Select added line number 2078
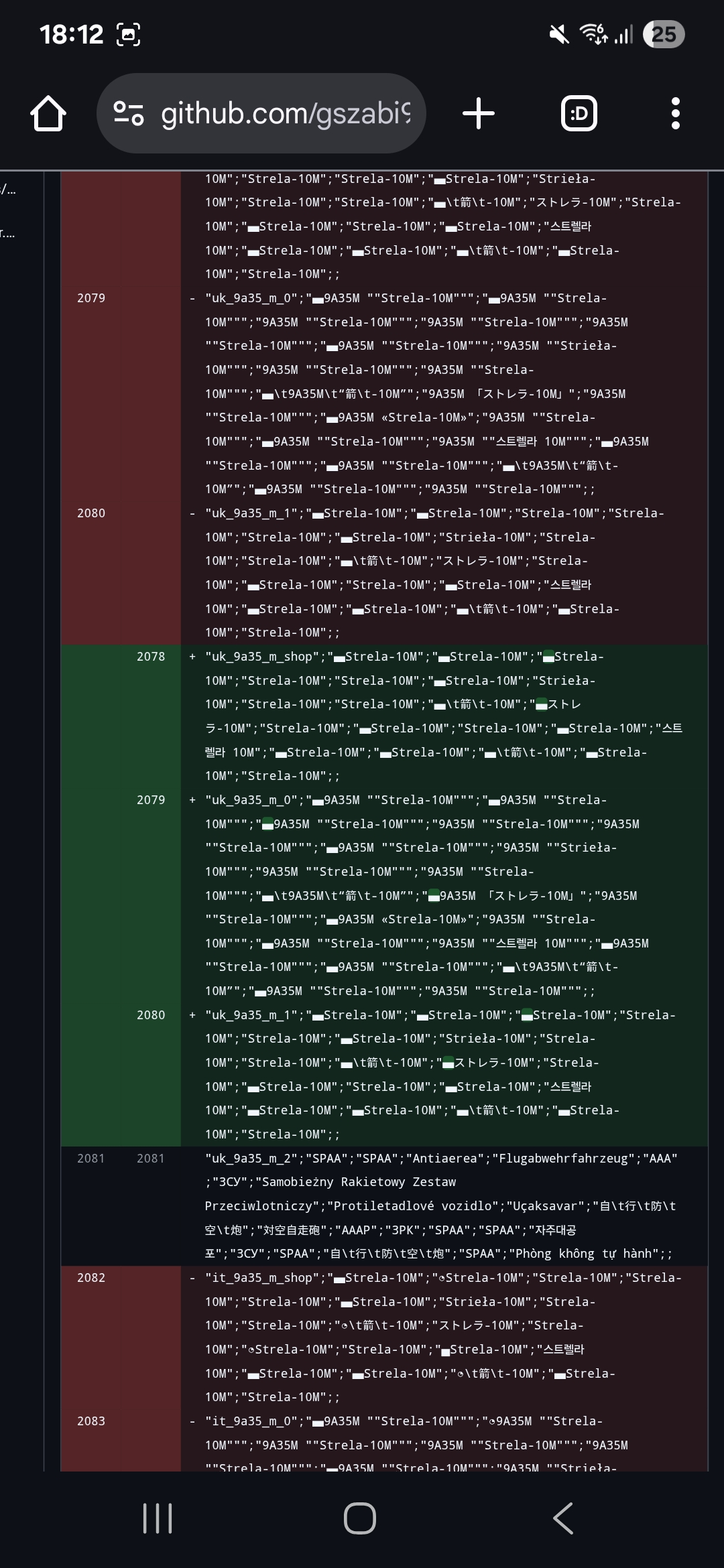The height and width of the screenshot is (1568, 724). pyautogui.click(x=151, y=657)
